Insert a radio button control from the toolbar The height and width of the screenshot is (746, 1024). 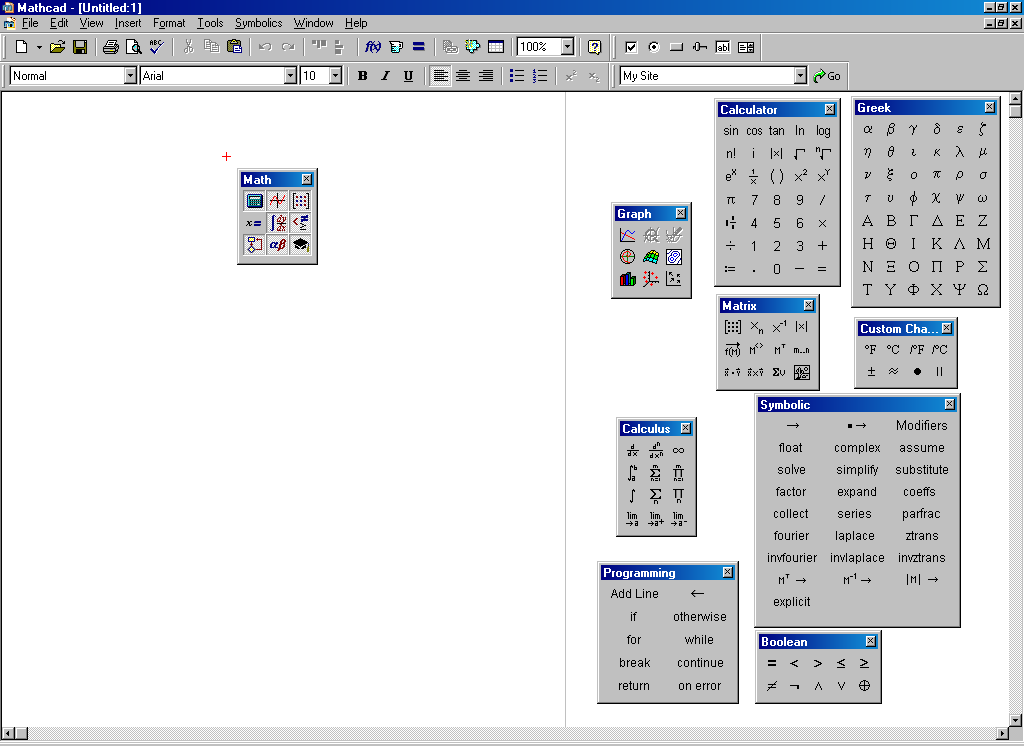point(654,47)
